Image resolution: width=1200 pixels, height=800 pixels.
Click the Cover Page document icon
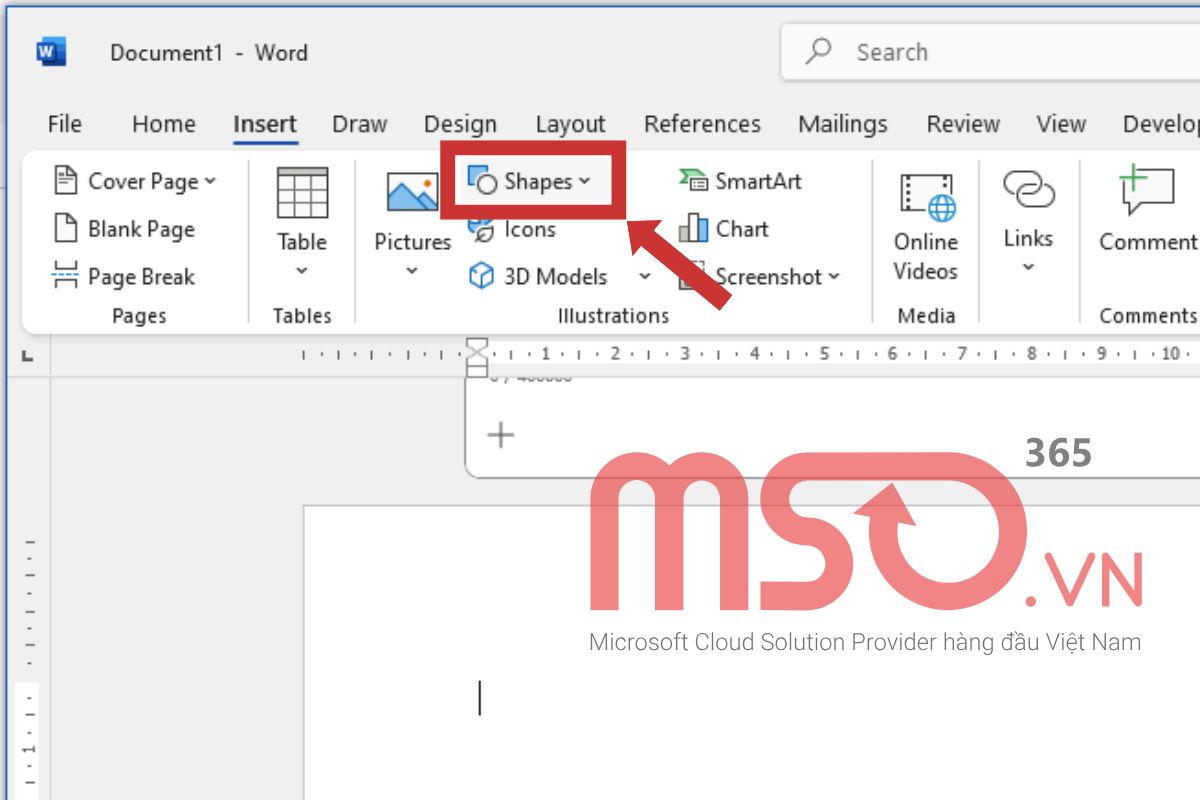click(x=65, y=181)
